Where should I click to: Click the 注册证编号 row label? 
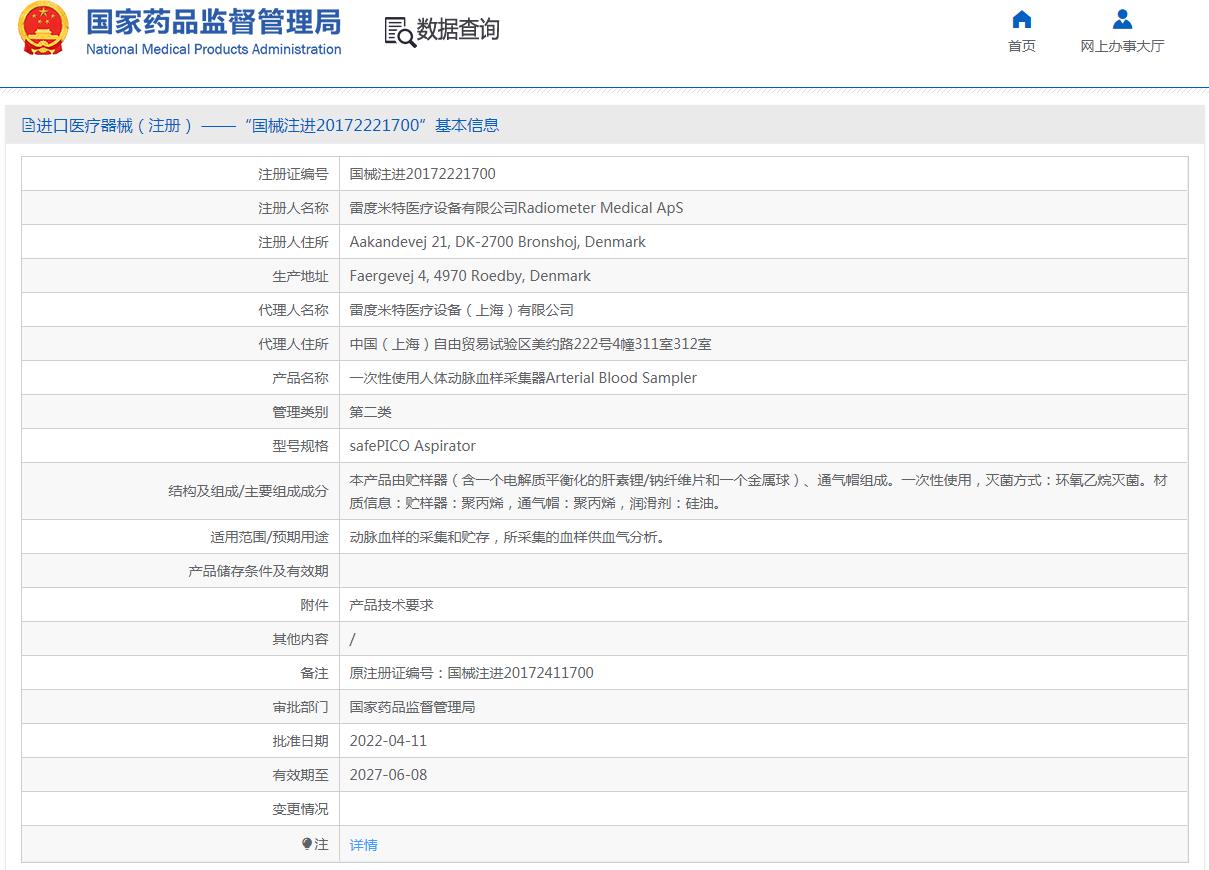(293, 174)
